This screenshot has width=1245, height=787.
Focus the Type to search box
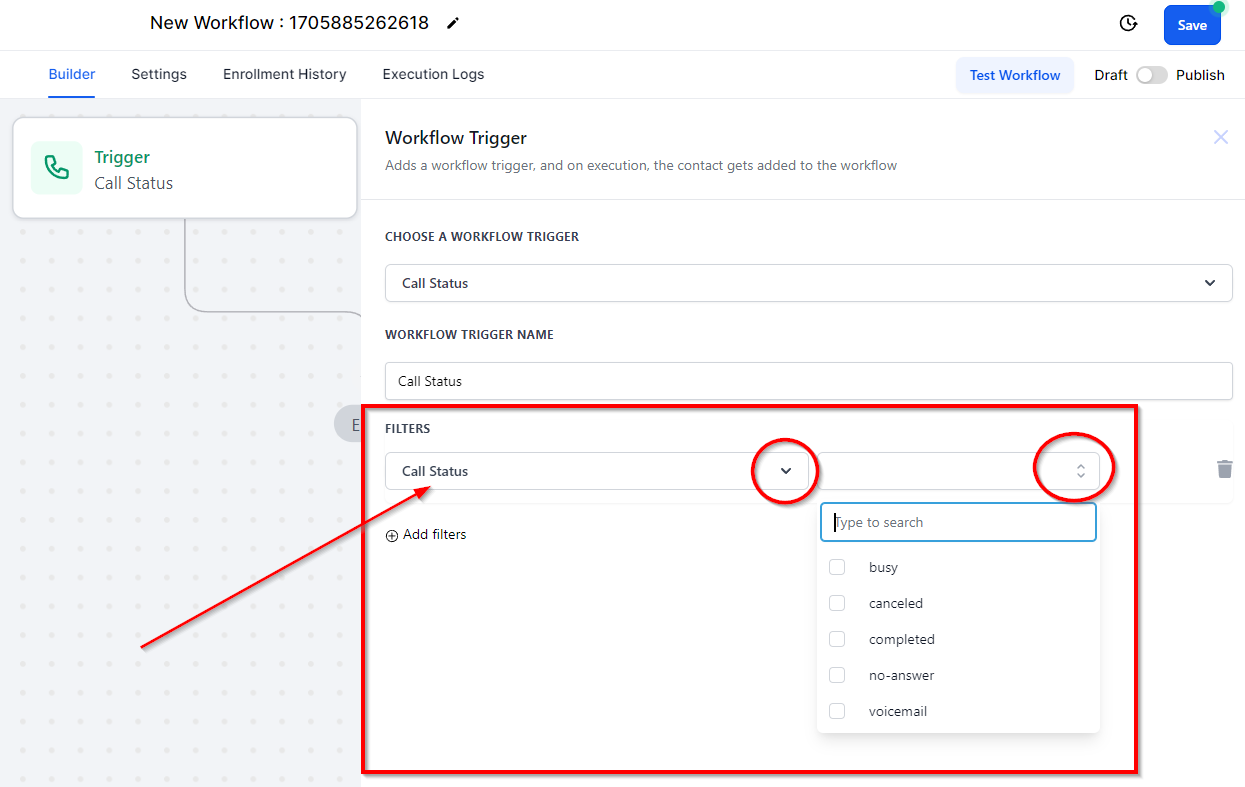point(958,522)
